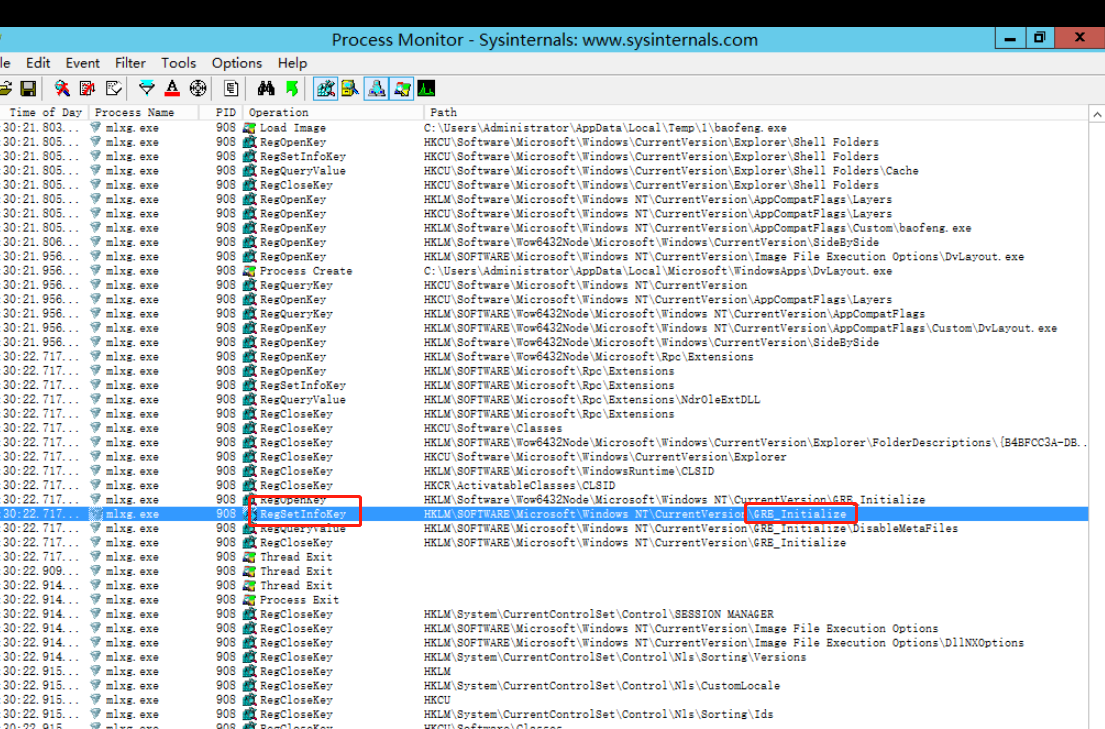Click the green Jump To Object icon
The width and height of the screenshot is (1105, 729).
291,89
